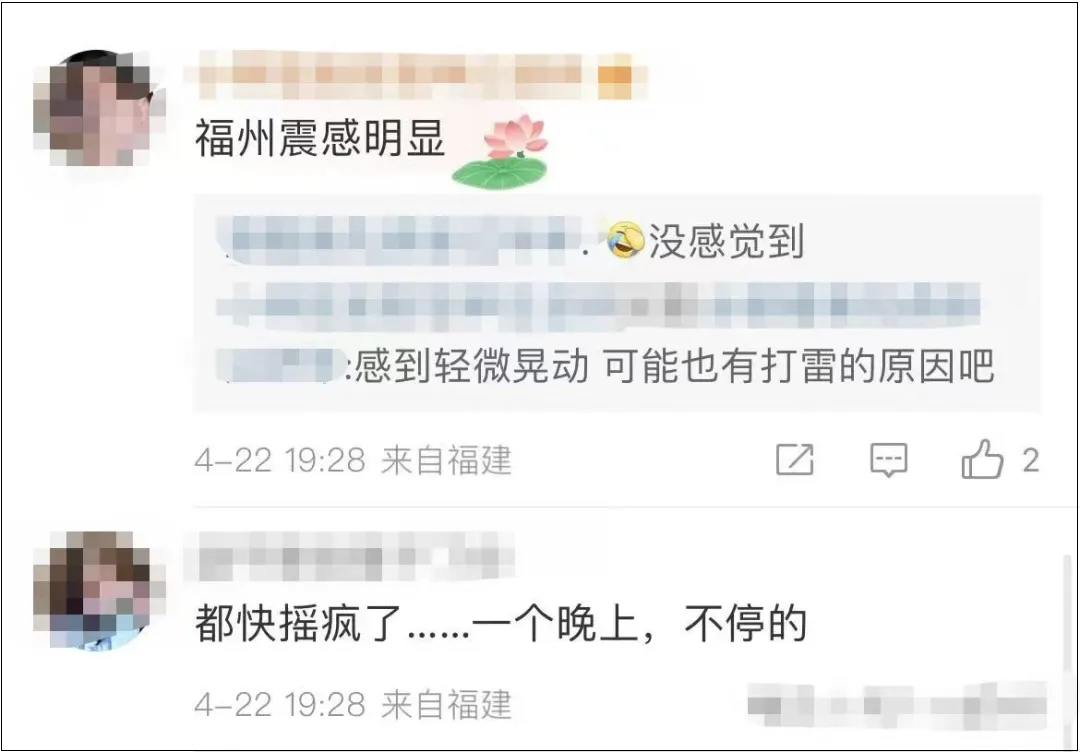Tap the repost icon on first comment

point(795,459)
